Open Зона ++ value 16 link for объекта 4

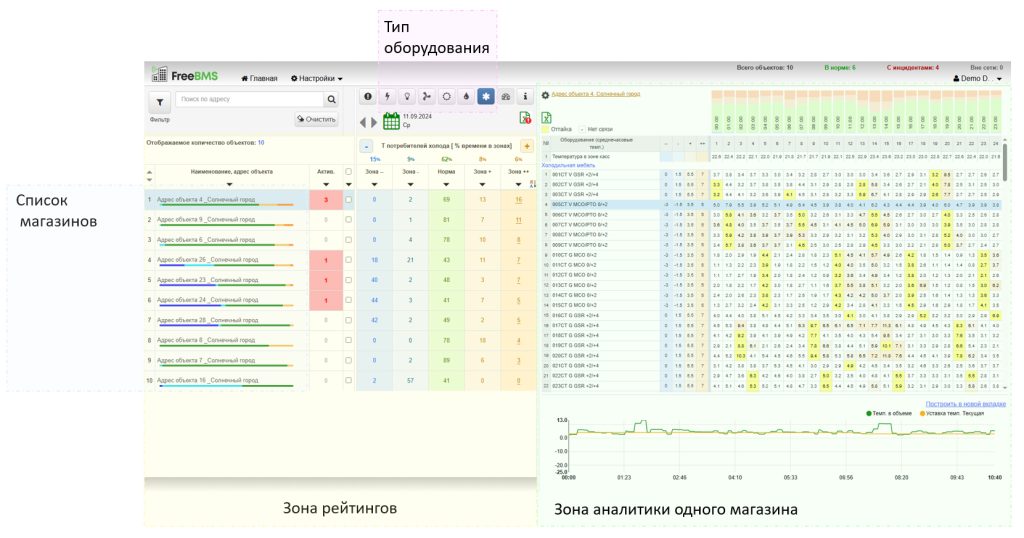(x=519, y=200)
